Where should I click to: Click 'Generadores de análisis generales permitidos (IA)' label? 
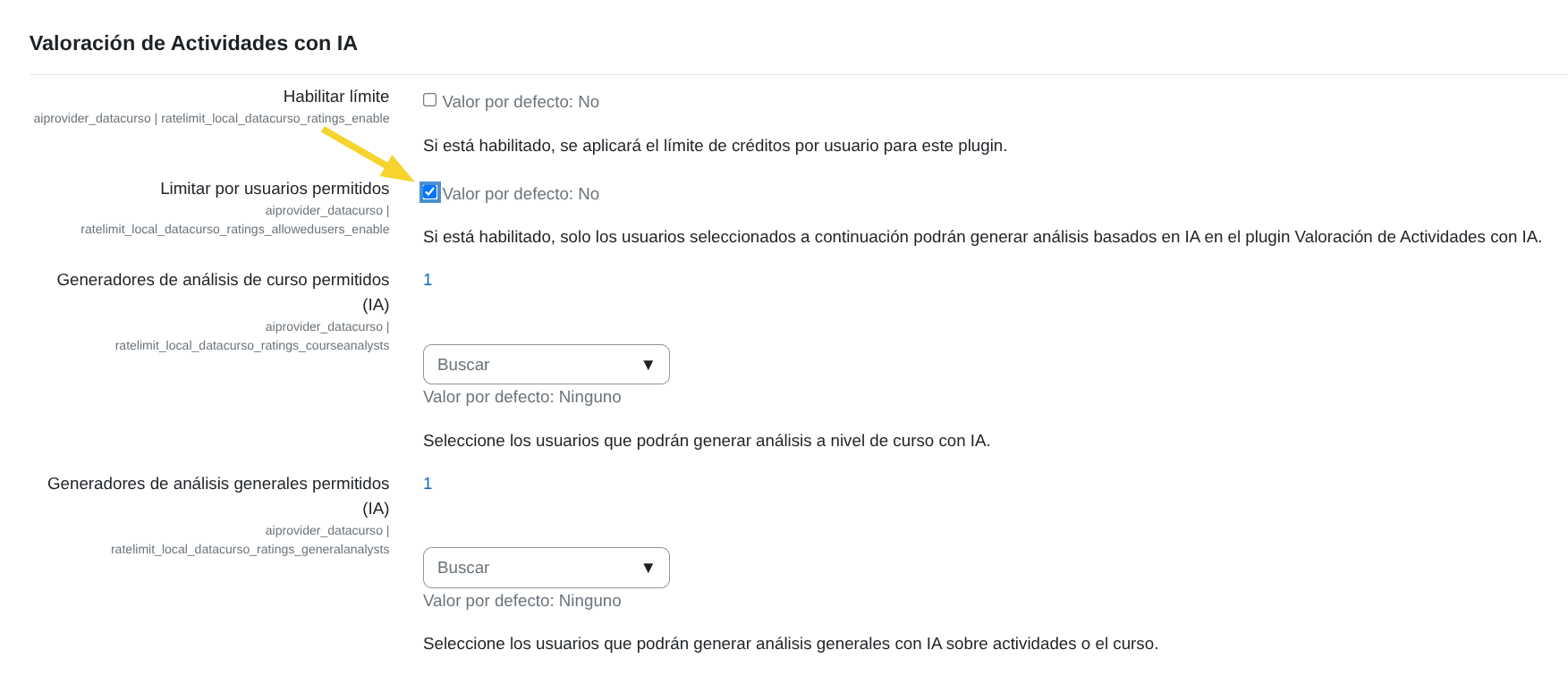click(217, 495)
